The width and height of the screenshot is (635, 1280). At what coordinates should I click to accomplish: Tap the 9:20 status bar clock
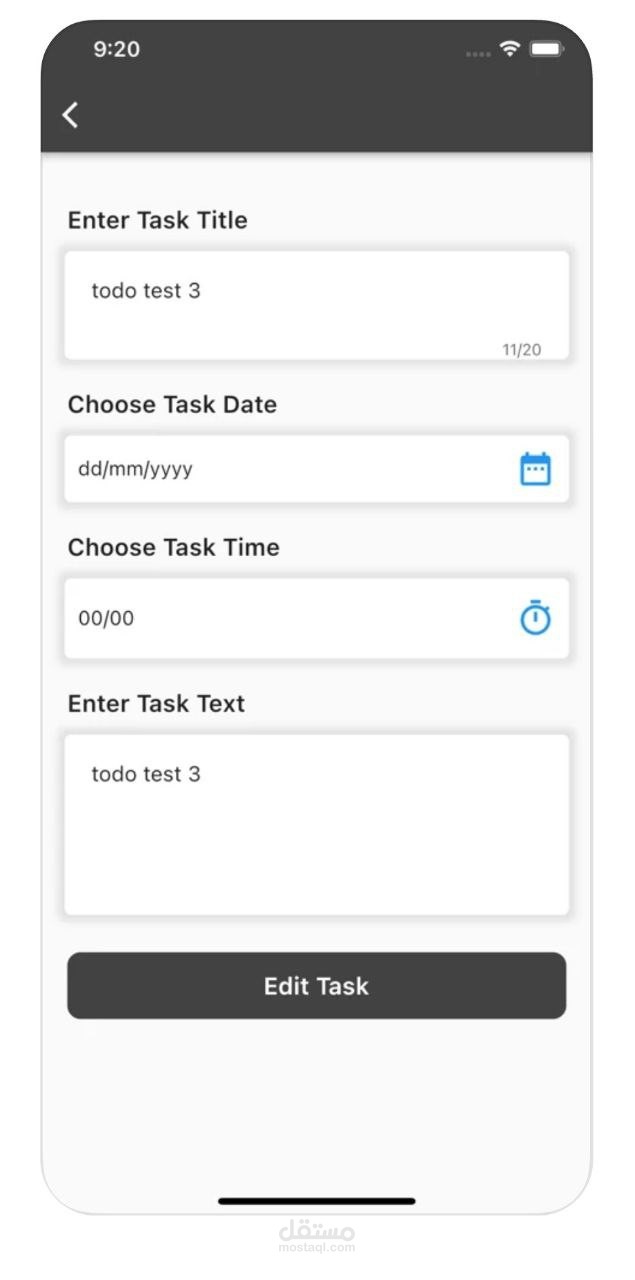[x=116, y=49]
